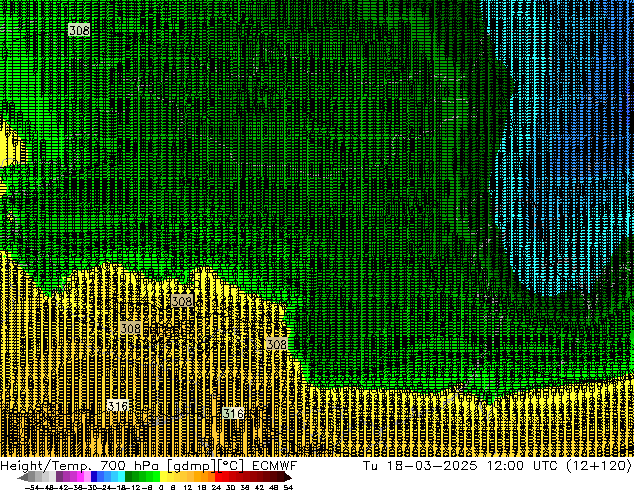Click the '(12+120)' forecast hour text
The height and width of the screenshot is (490, 634).
point(600,466)
